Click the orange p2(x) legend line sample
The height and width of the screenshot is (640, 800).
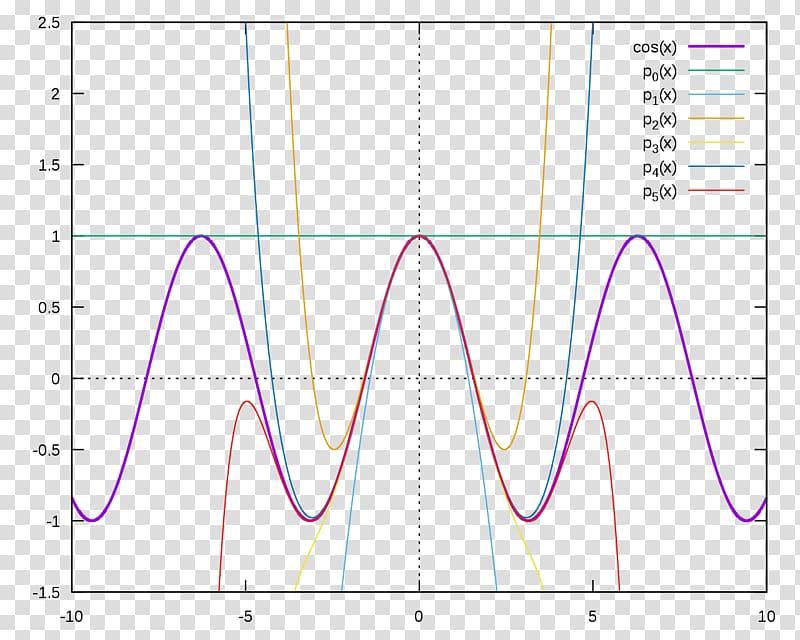[716, 118]
